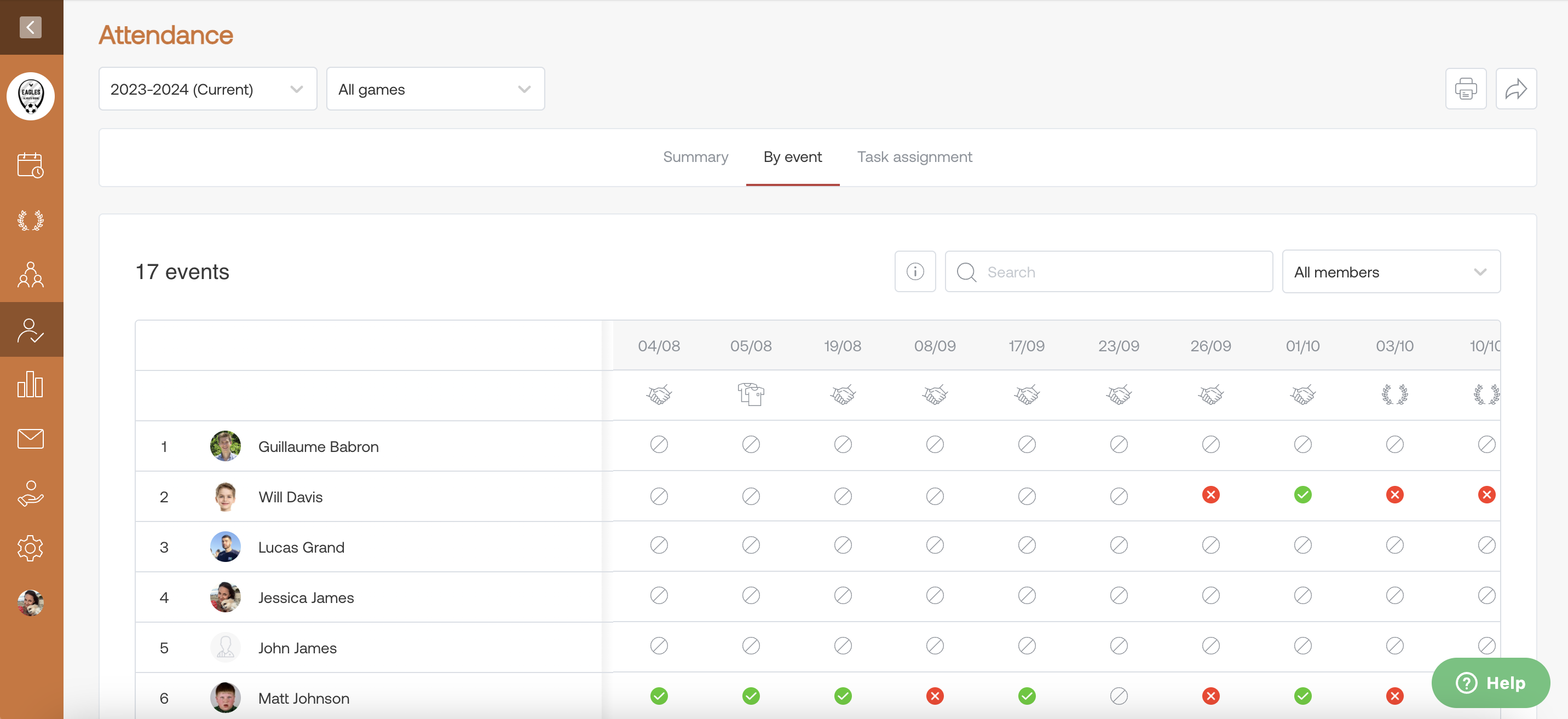The image size is (1568, 719).
Task: Open John James member name
Action: click(297, 648)
